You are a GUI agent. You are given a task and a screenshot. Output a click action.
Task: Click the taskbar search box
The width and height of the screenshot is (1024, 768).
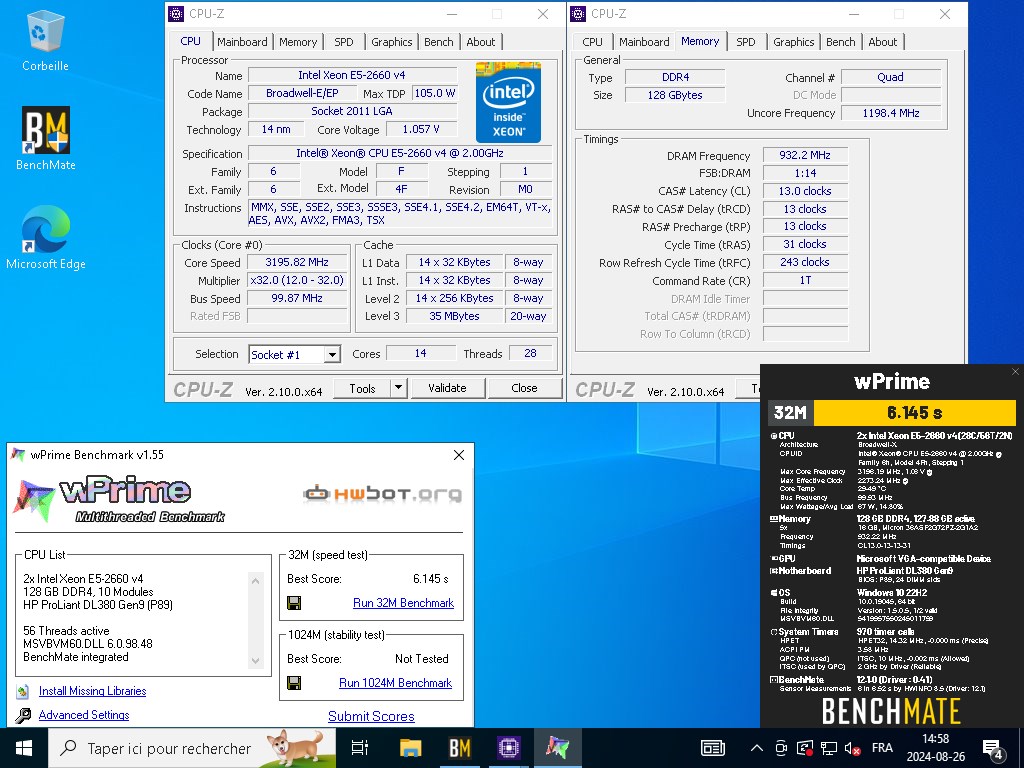[x=192, y=748]
